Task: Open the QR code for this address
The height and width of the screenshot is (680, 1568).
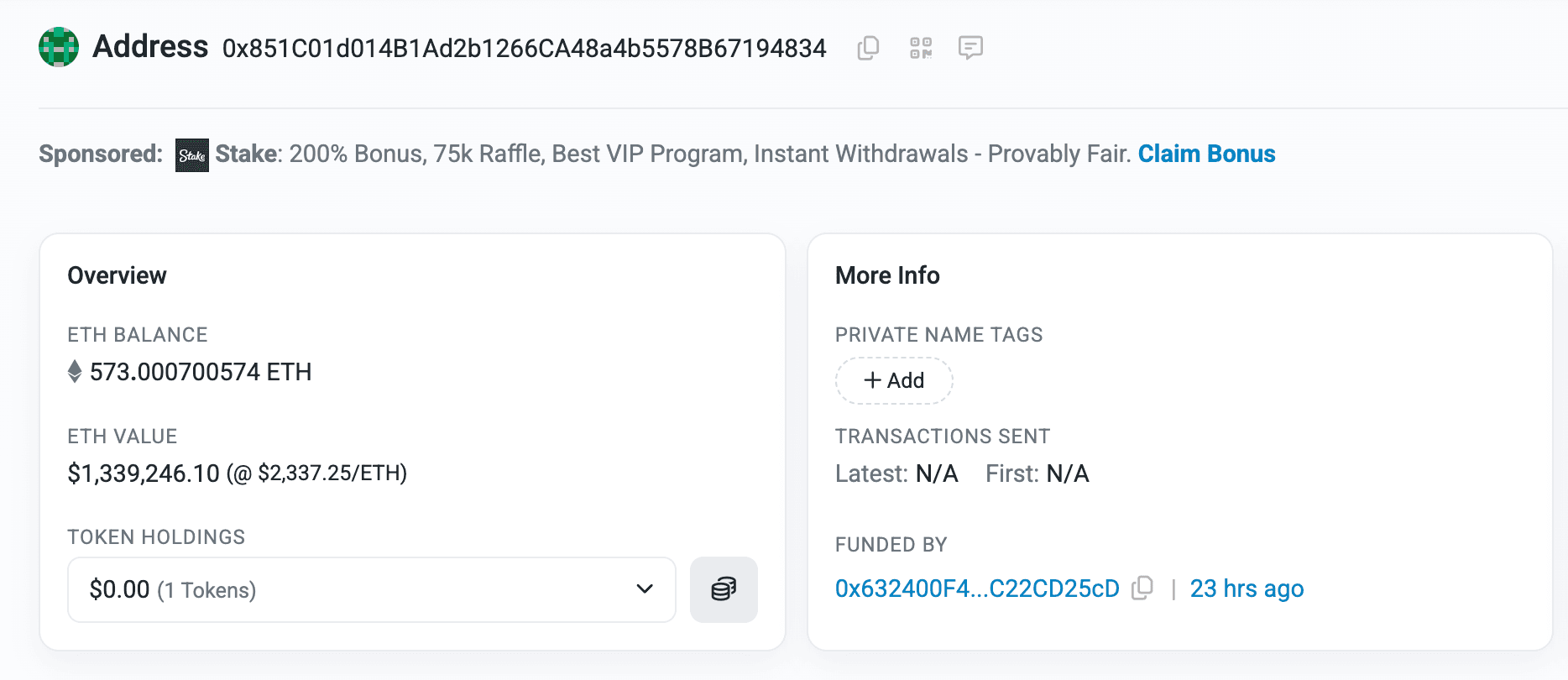Action: pyautogui.click(x=919, y=48)
